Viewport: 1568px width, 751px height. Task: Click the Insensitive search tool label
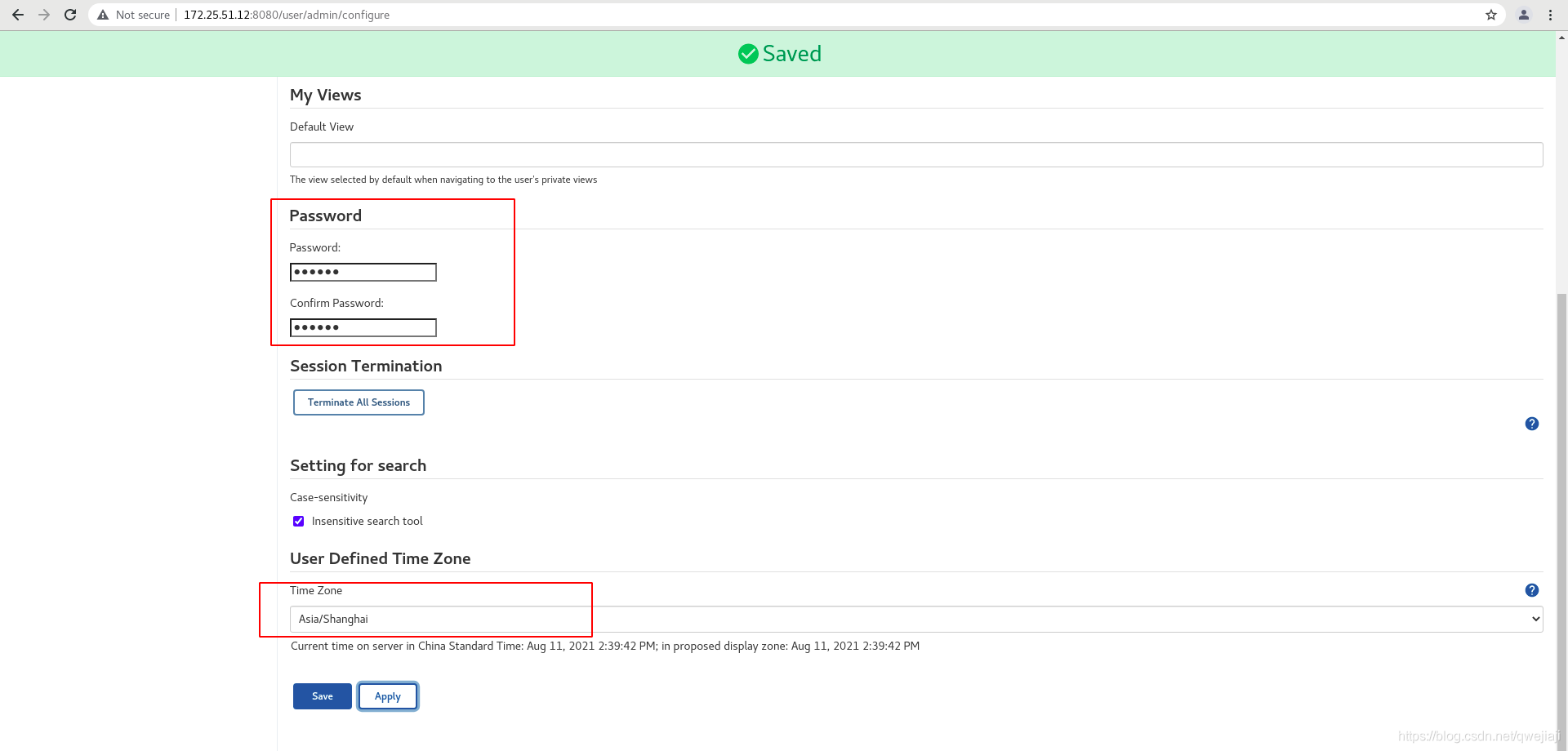tap(367, 521)
